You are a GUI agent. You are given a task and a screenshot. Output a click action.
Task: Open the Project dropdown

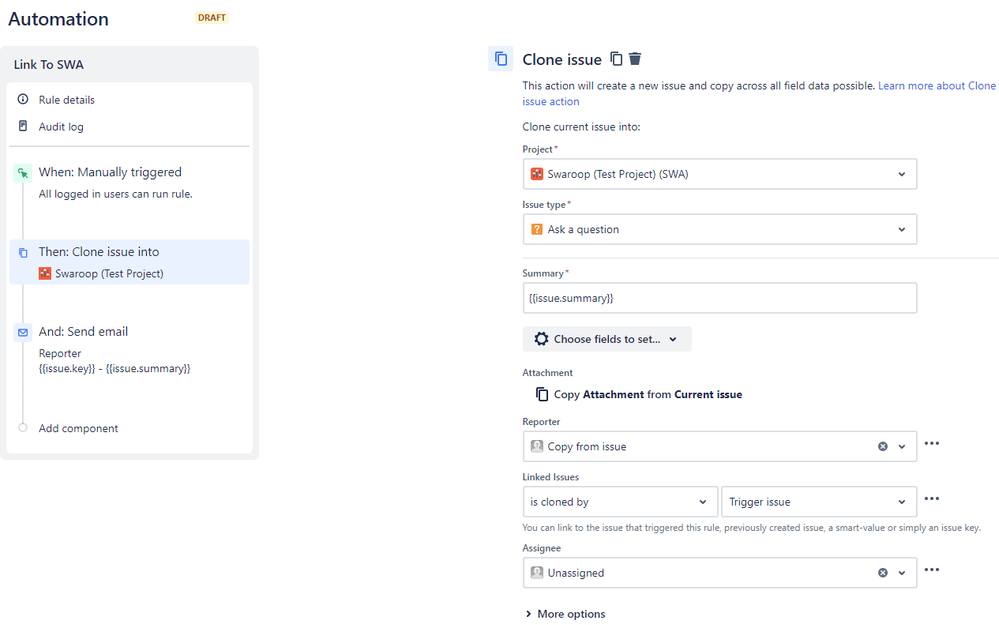point(720,174)
